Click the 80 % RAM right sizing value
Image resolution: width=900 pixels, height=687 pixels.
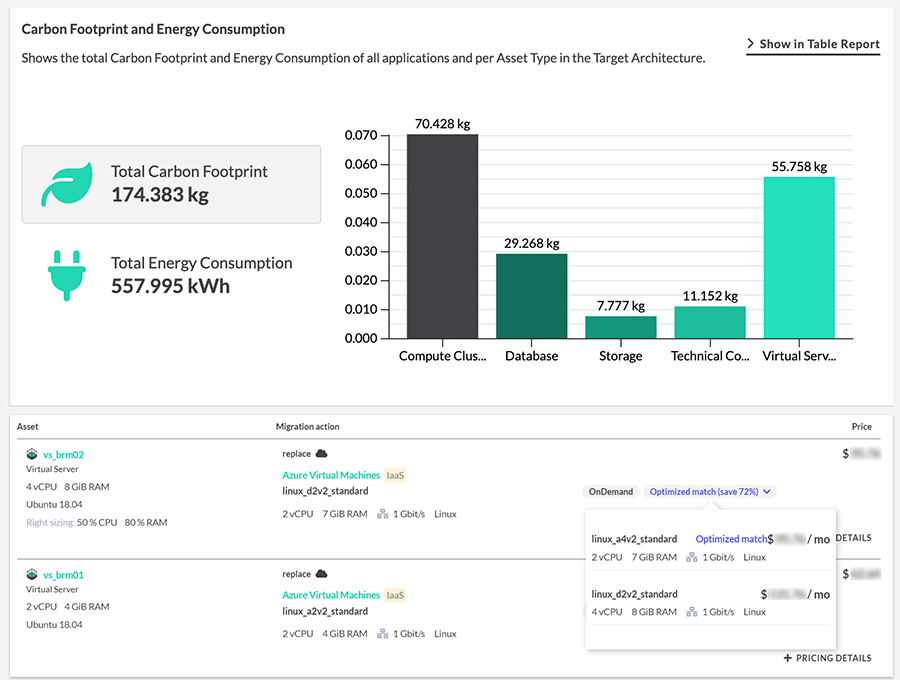146,523
